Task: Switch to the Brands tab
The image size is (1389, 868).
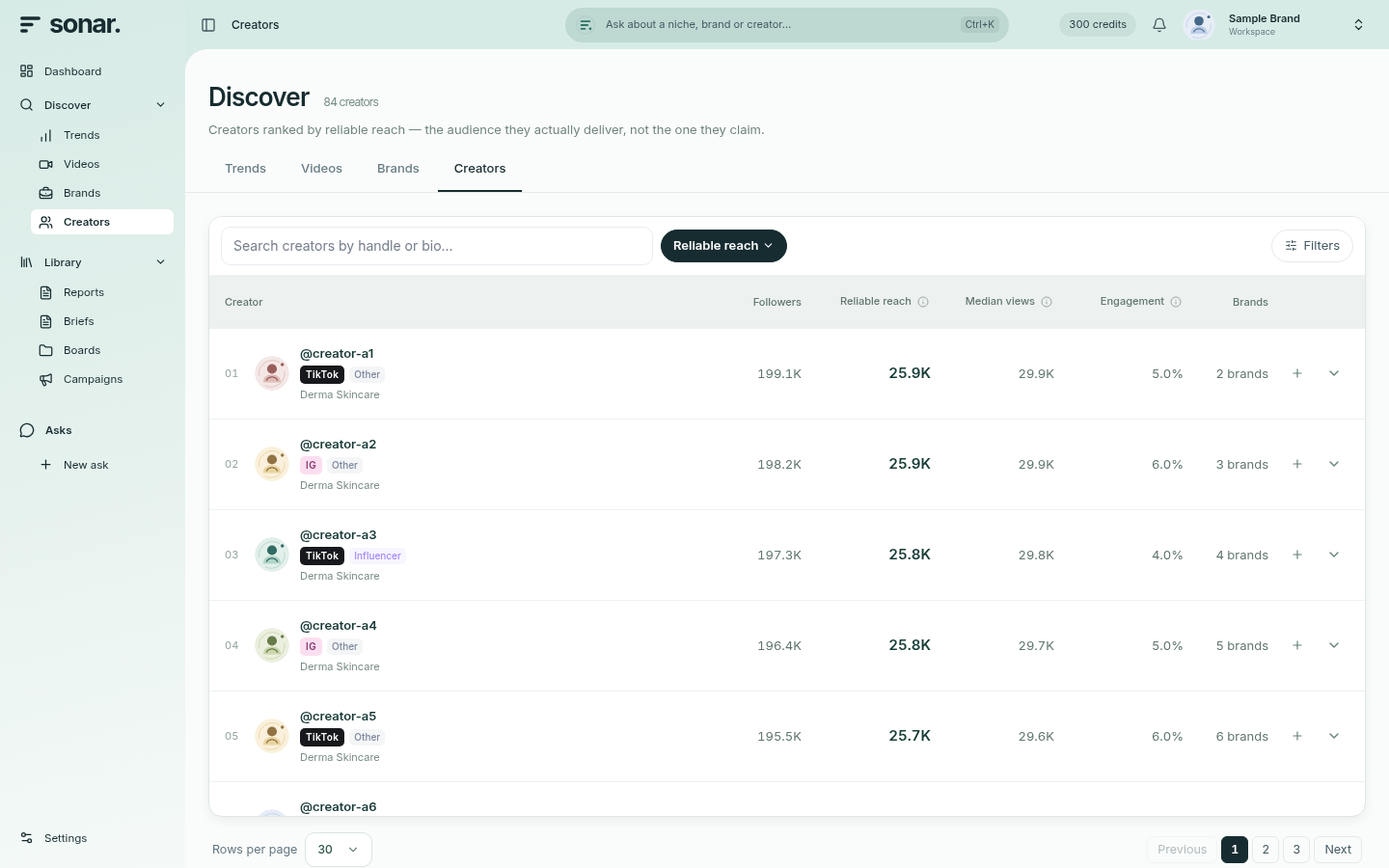Action: point(398,168)
